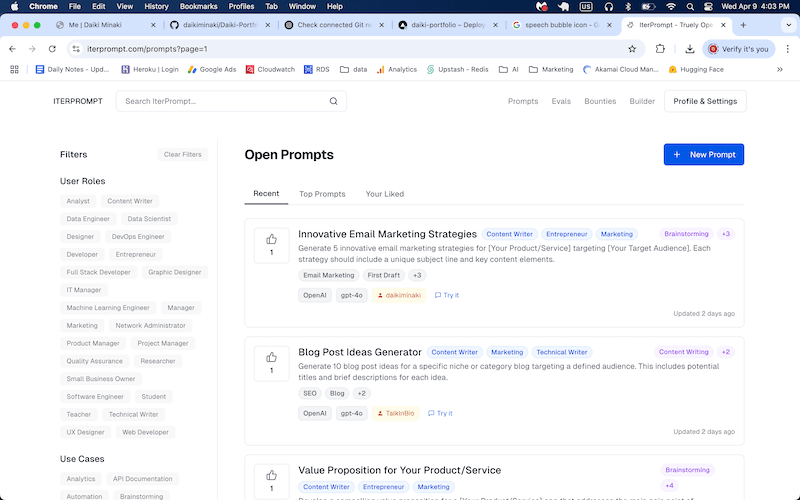
Task: Open the Builder navigation item
Action: pyautogui.click(x=642, y=101)
